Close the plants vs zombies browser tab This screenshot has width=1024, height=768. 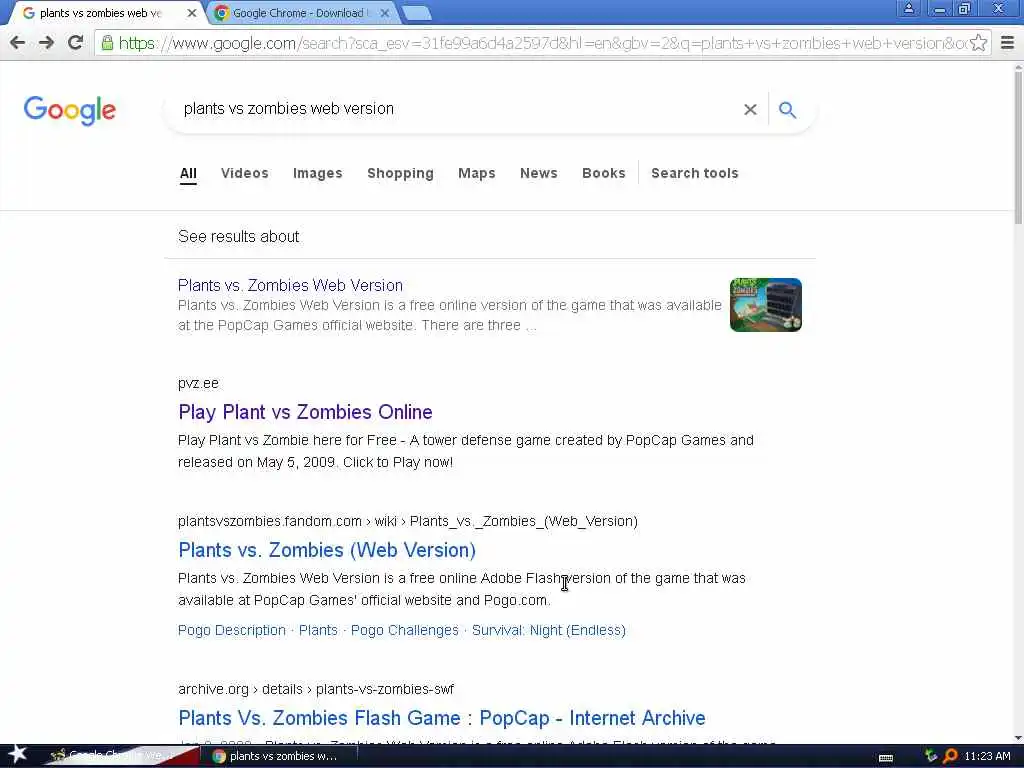191,12
